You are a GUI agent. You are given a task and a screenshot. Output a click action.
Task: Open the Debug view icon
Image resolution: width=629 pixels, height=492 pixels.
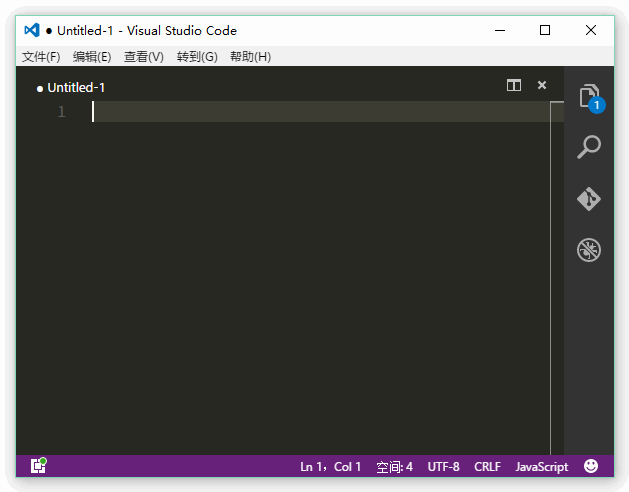point(589,250)
